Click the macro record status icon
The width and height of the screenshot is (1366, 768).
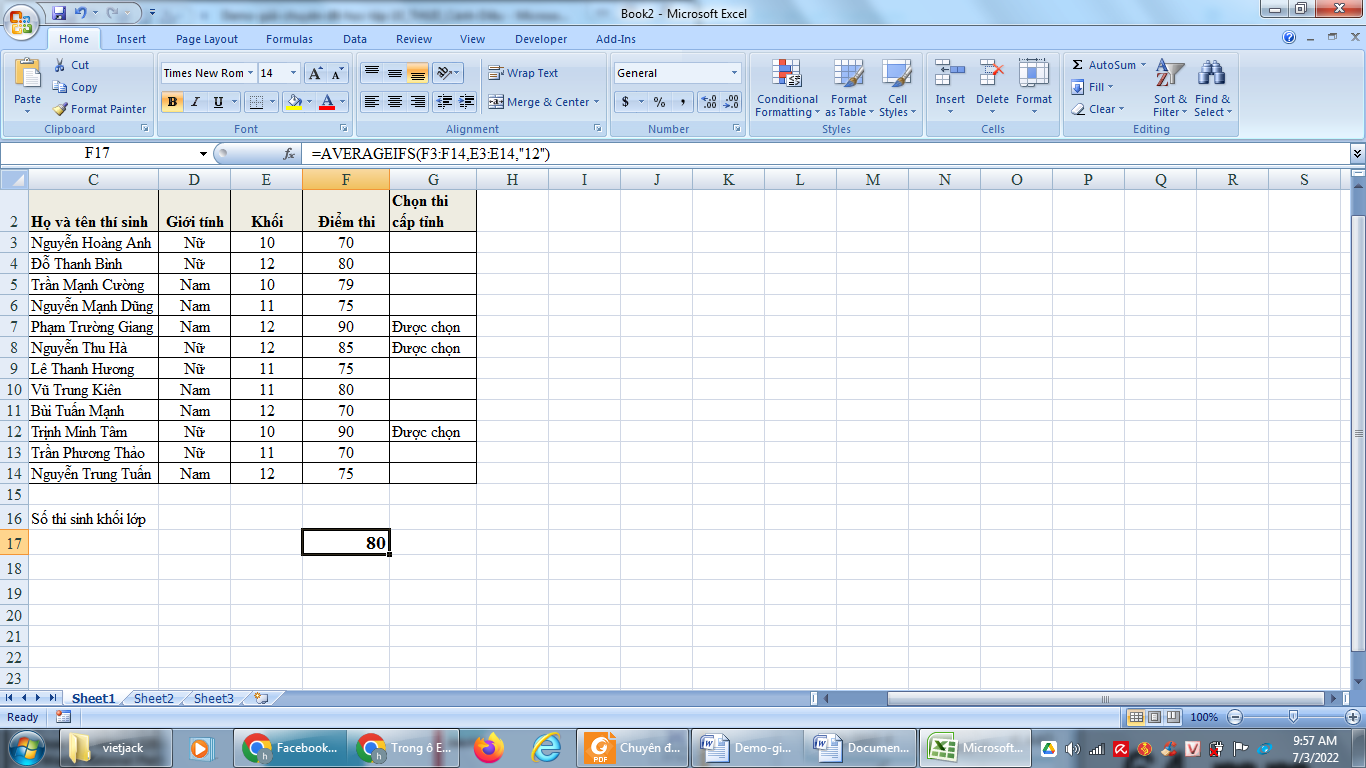(x=63, y=717)
